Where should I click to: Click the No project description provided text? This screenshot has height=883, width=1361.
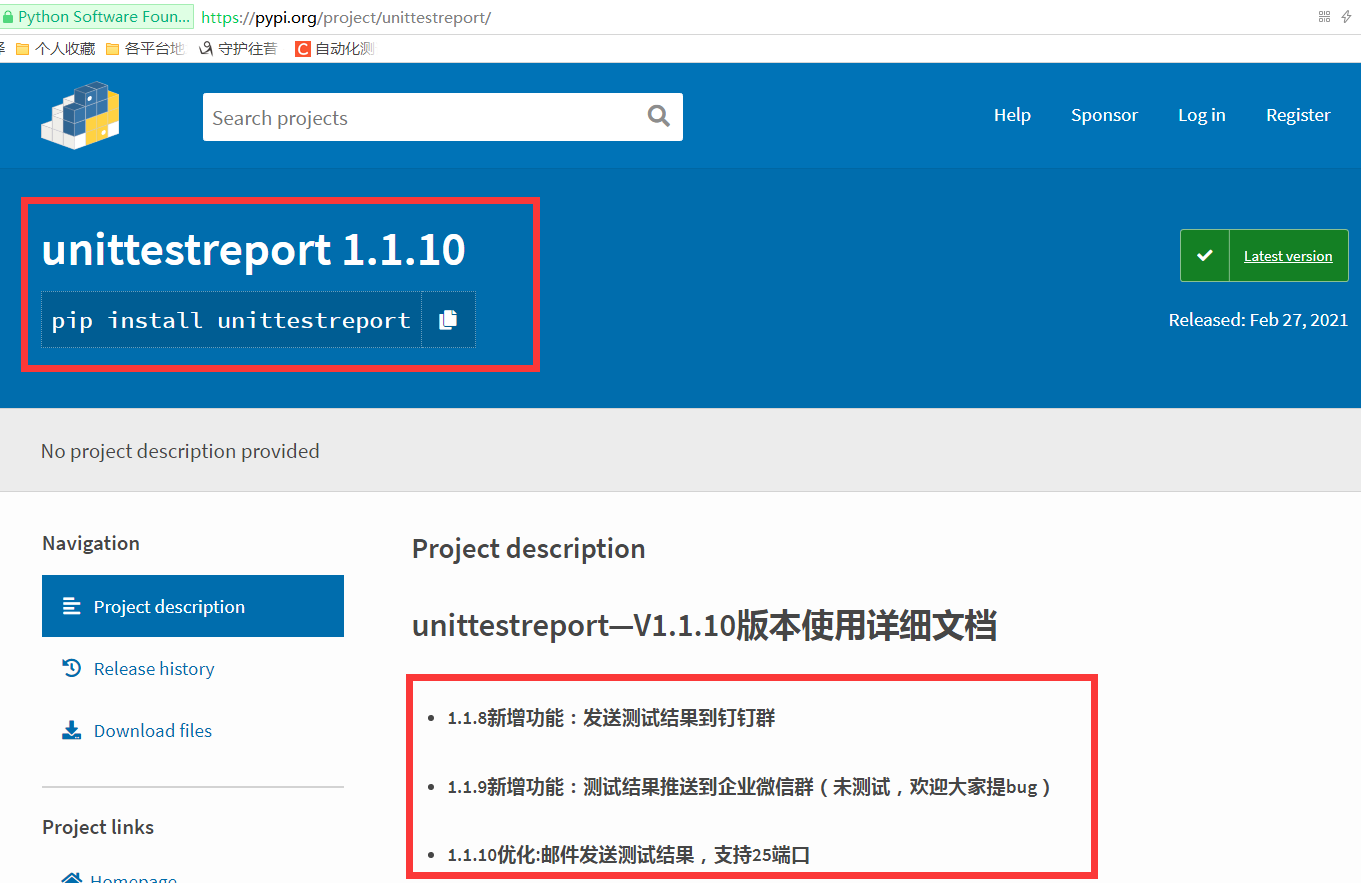point(180,451)
